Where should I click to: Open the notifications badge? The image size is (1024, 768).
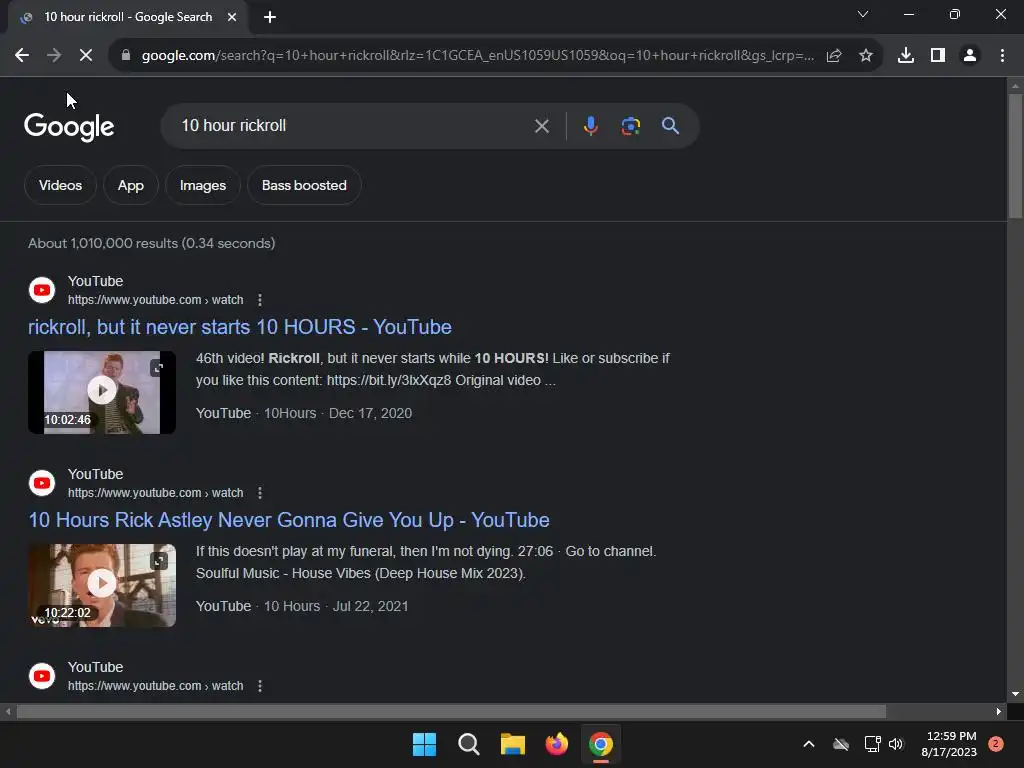[x=996, y=744]
